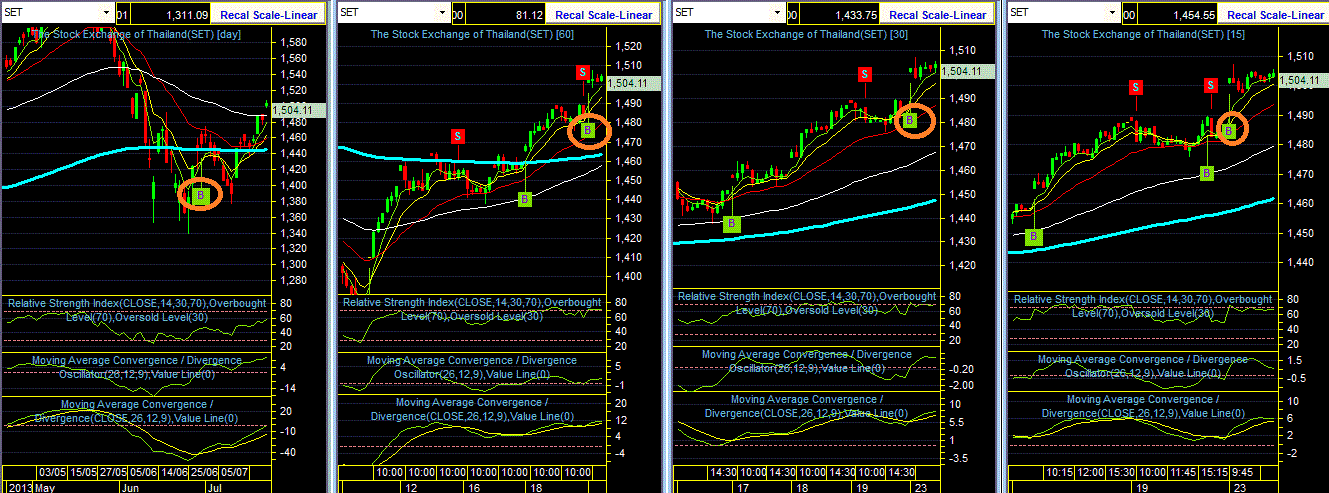Select the top red S sell marker on 60-minute chart
The image size is (1329, 493).
tap(582, 72)
